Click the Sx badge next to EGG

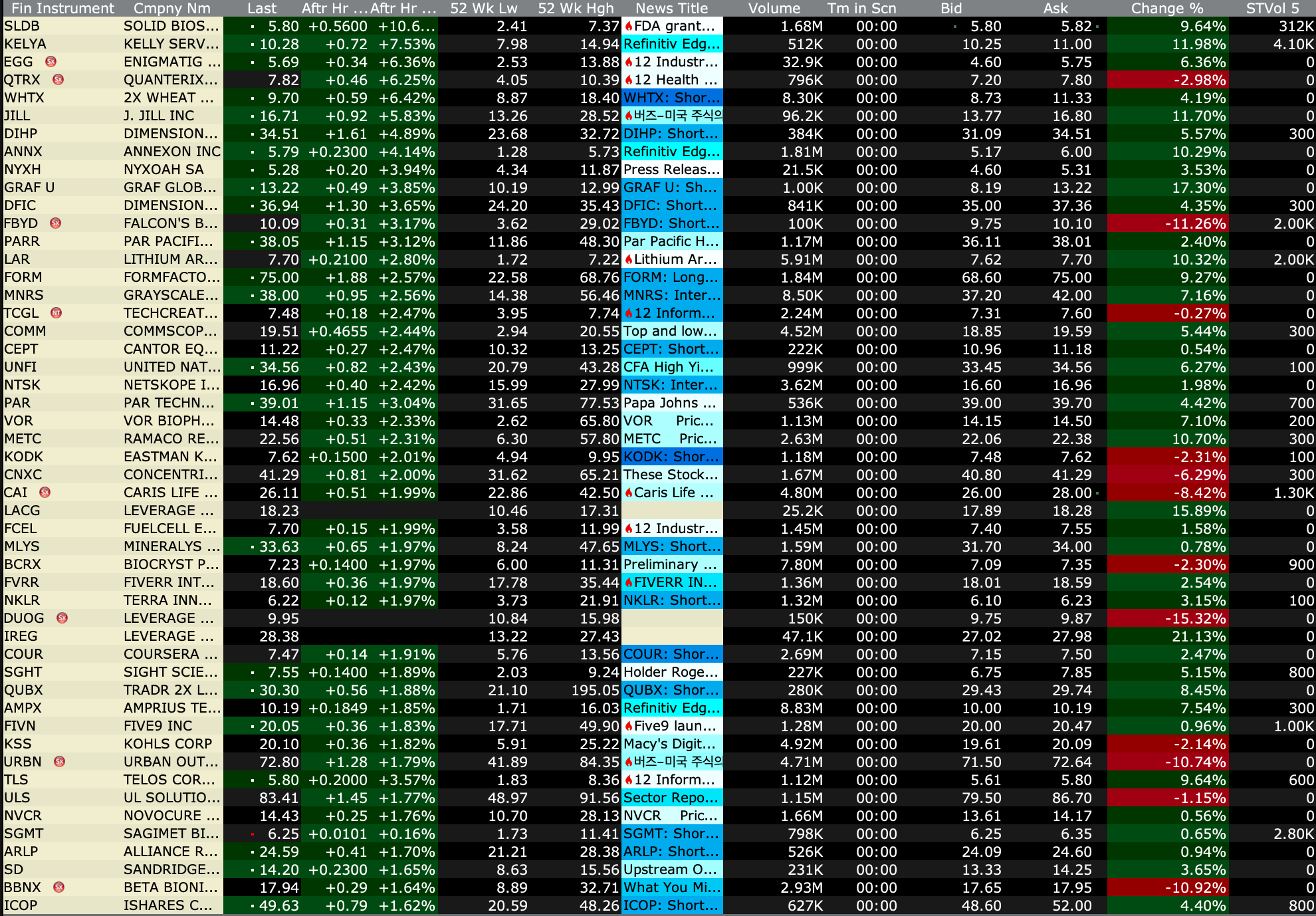pyautogui.click(x=51, y=62)
